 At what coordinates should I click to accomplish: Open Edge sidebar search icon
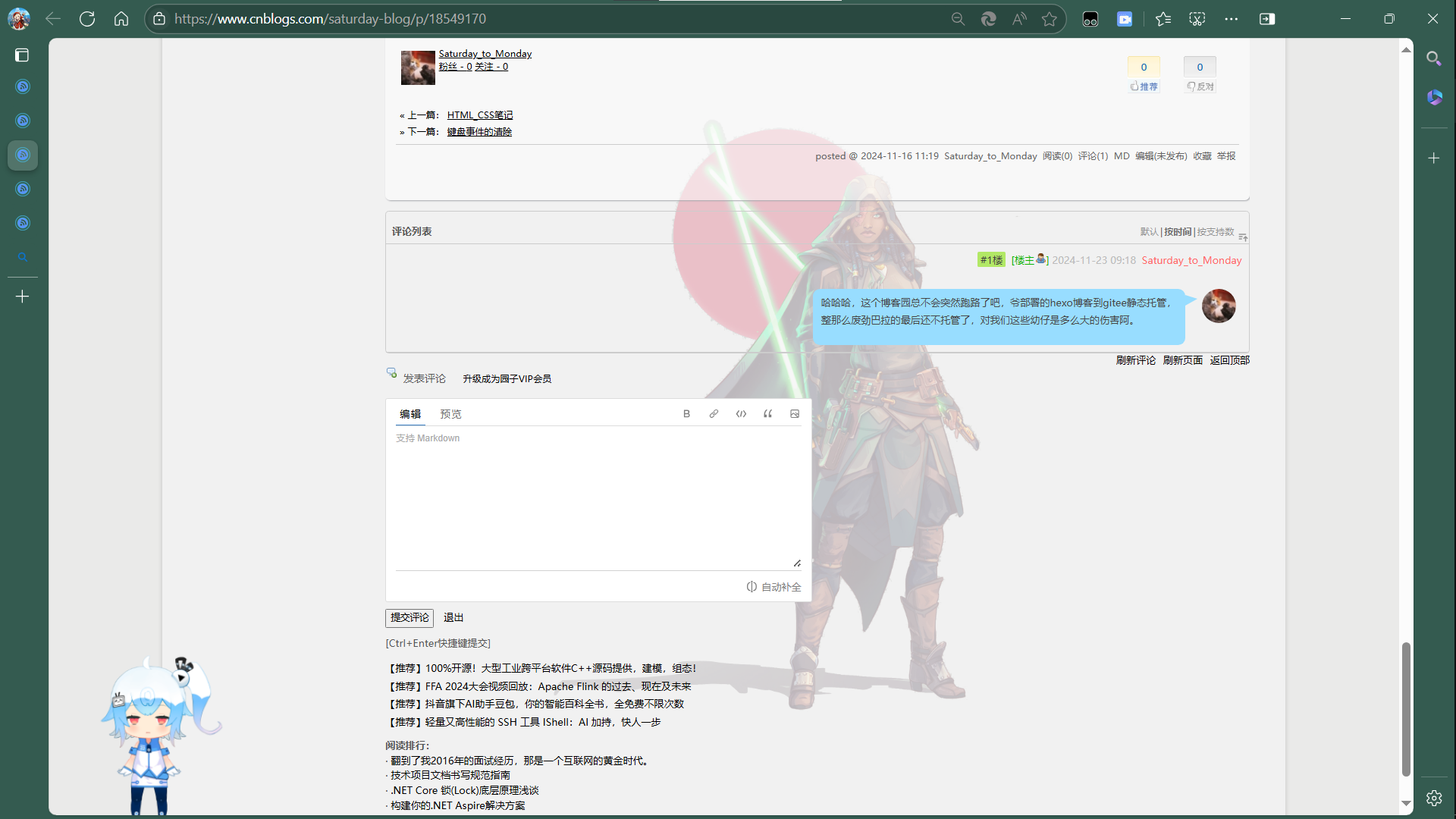[x=1433, y=58]
